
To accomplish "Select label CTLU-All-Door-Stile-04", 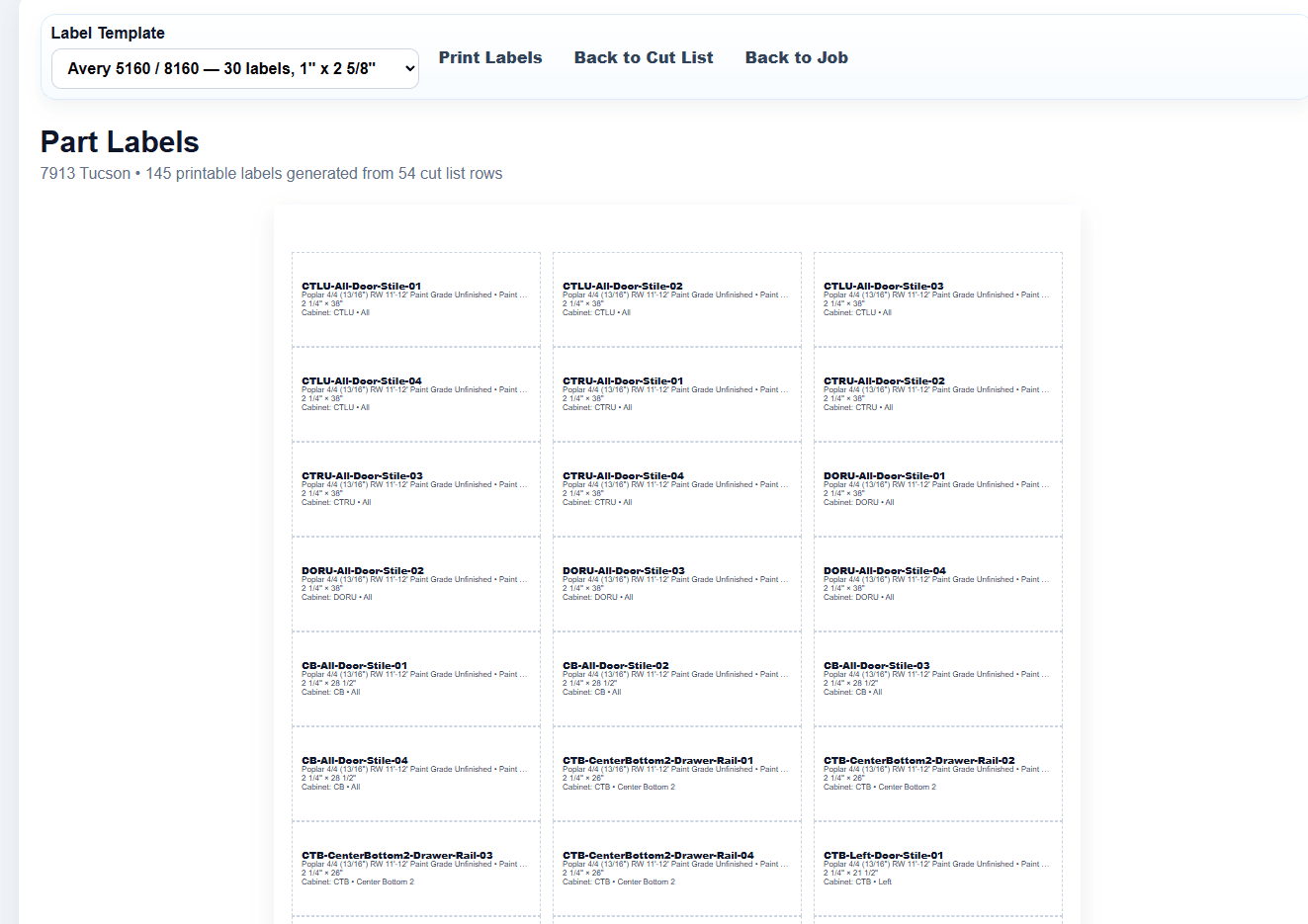I will 416,394.
